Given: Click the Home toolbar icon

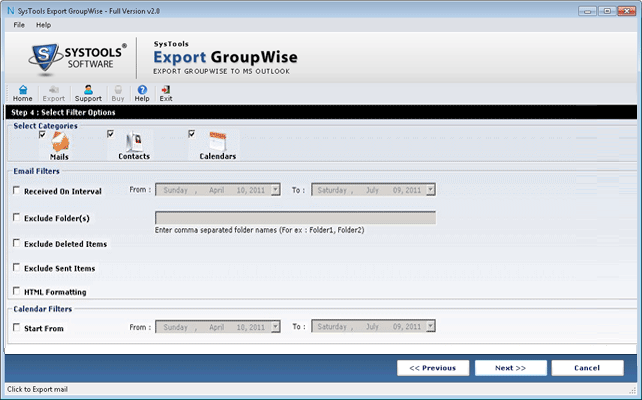Looking at the screenshot, I should point(22,93).
